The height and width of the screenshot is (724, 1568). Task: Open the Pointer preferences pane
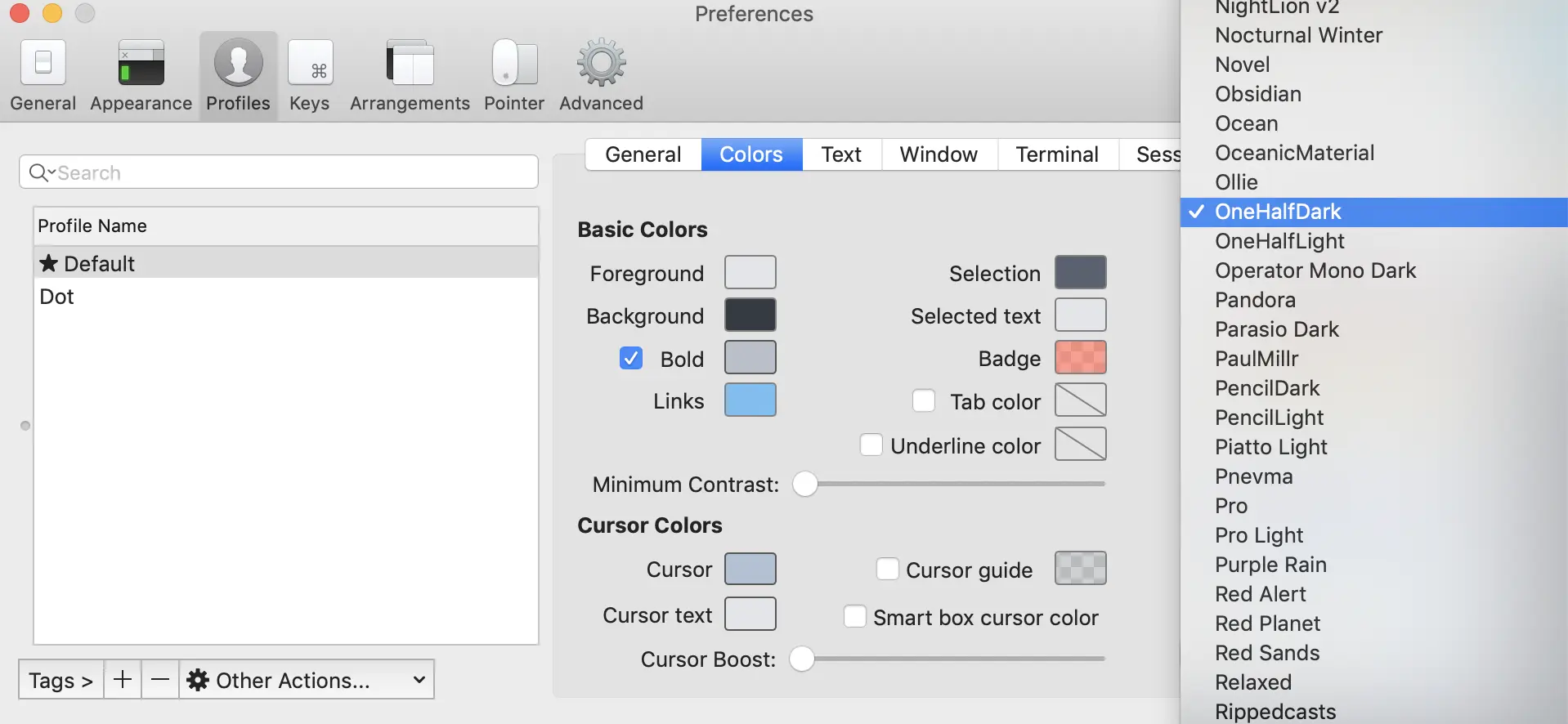(x=514, y=75)
